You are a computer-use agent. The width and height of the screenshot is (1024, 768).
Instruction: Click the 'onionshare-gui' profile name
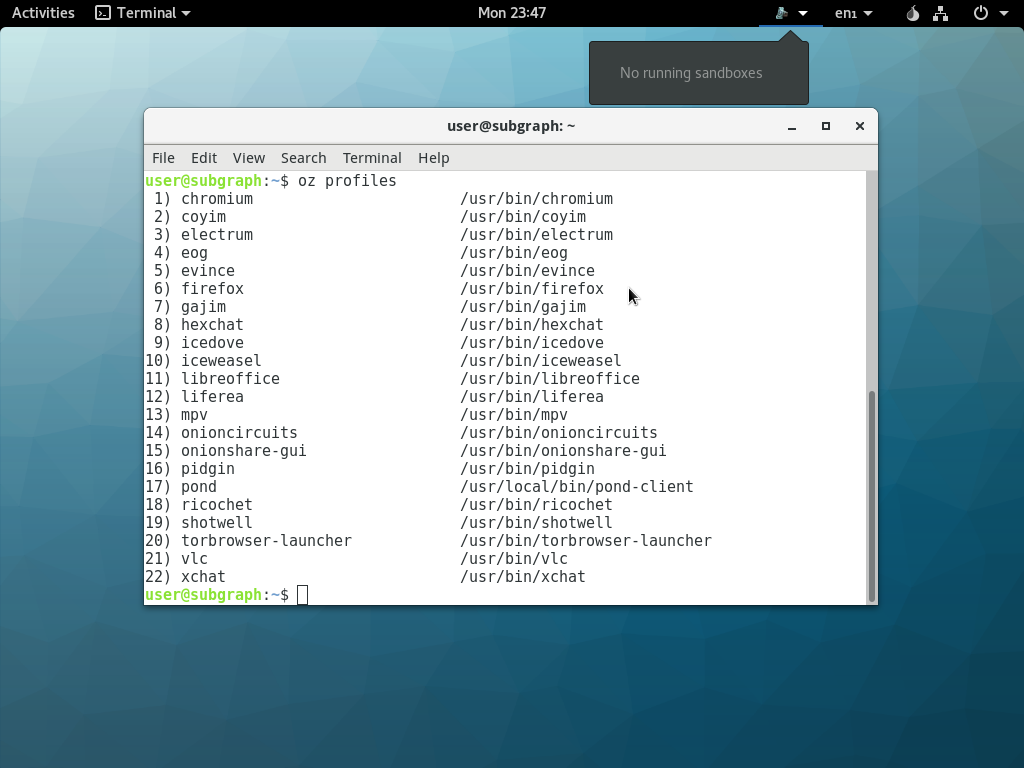pyautogui.click(x=244, y=451)
